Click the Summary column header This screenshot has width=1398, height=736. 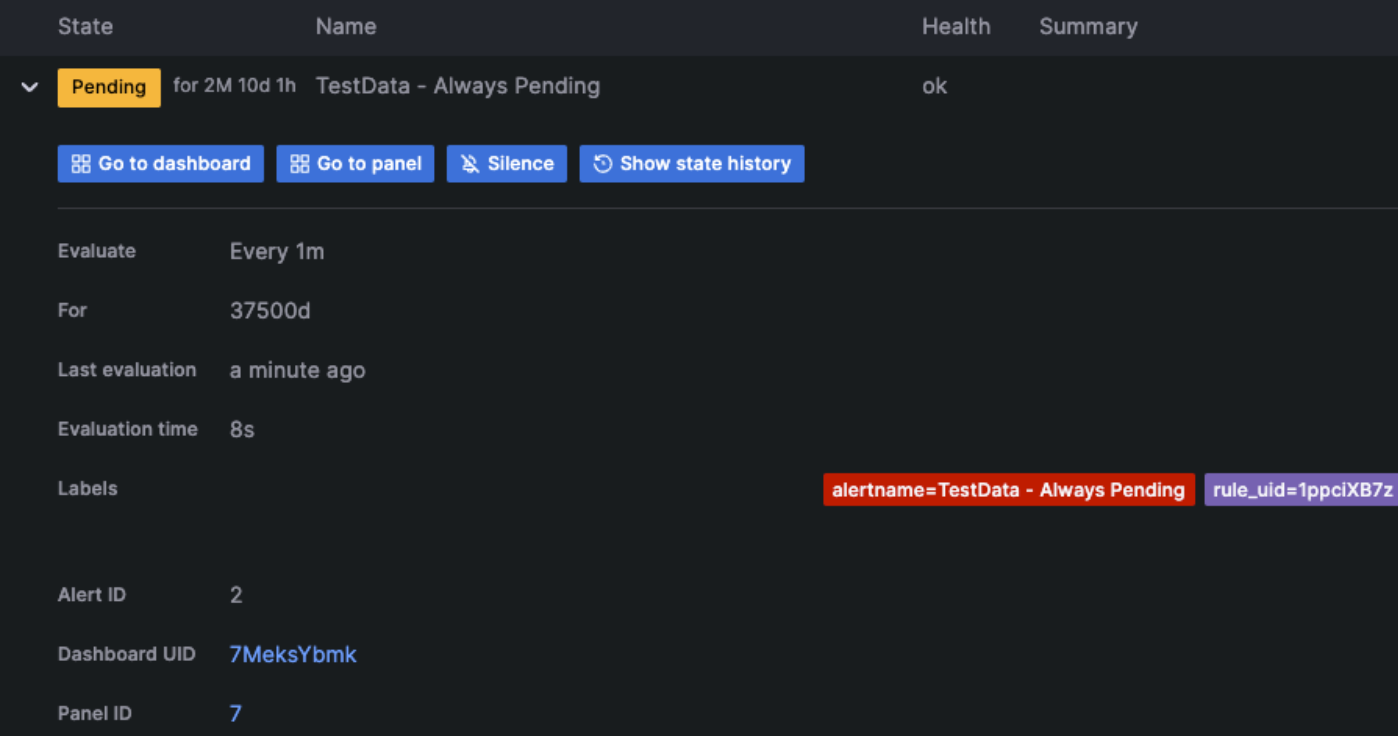pos(1088,26)
